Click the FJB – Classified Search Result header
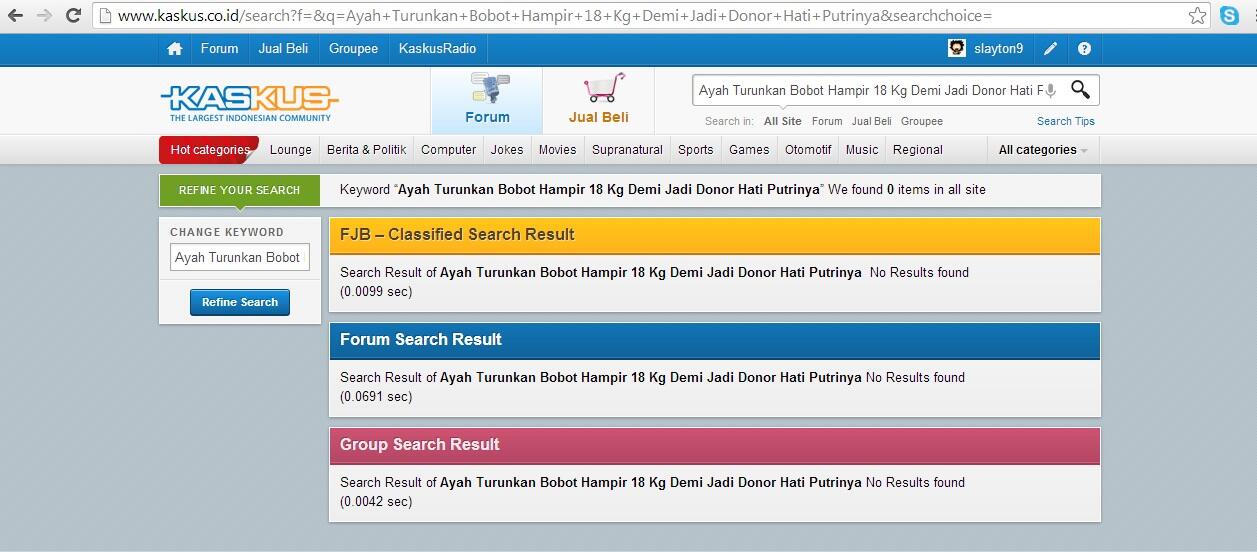Screen dimensions: 1257x552 715,235
